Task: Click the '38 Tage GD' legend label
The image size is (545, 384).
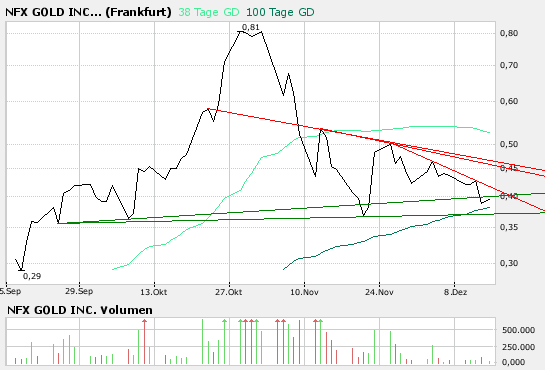Action: [209, 12]
